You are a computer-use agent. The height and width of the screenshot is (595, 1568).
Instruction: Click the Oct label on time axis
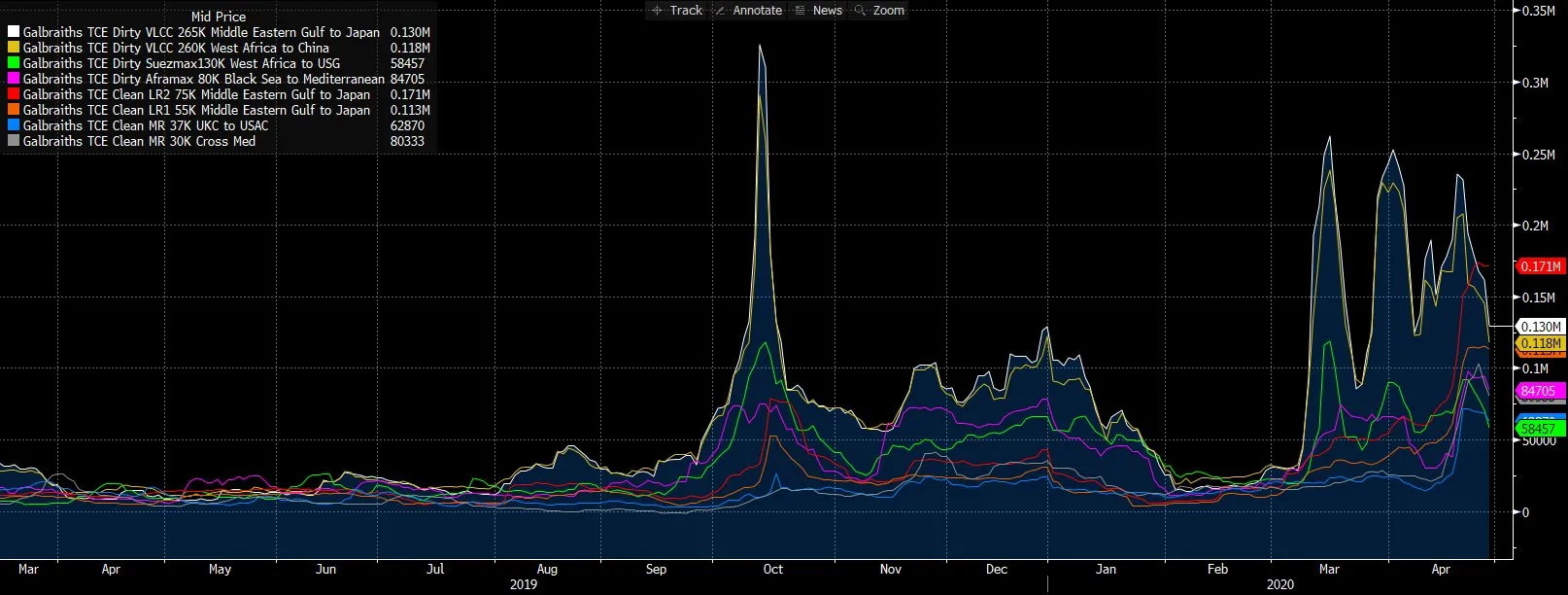772,570
